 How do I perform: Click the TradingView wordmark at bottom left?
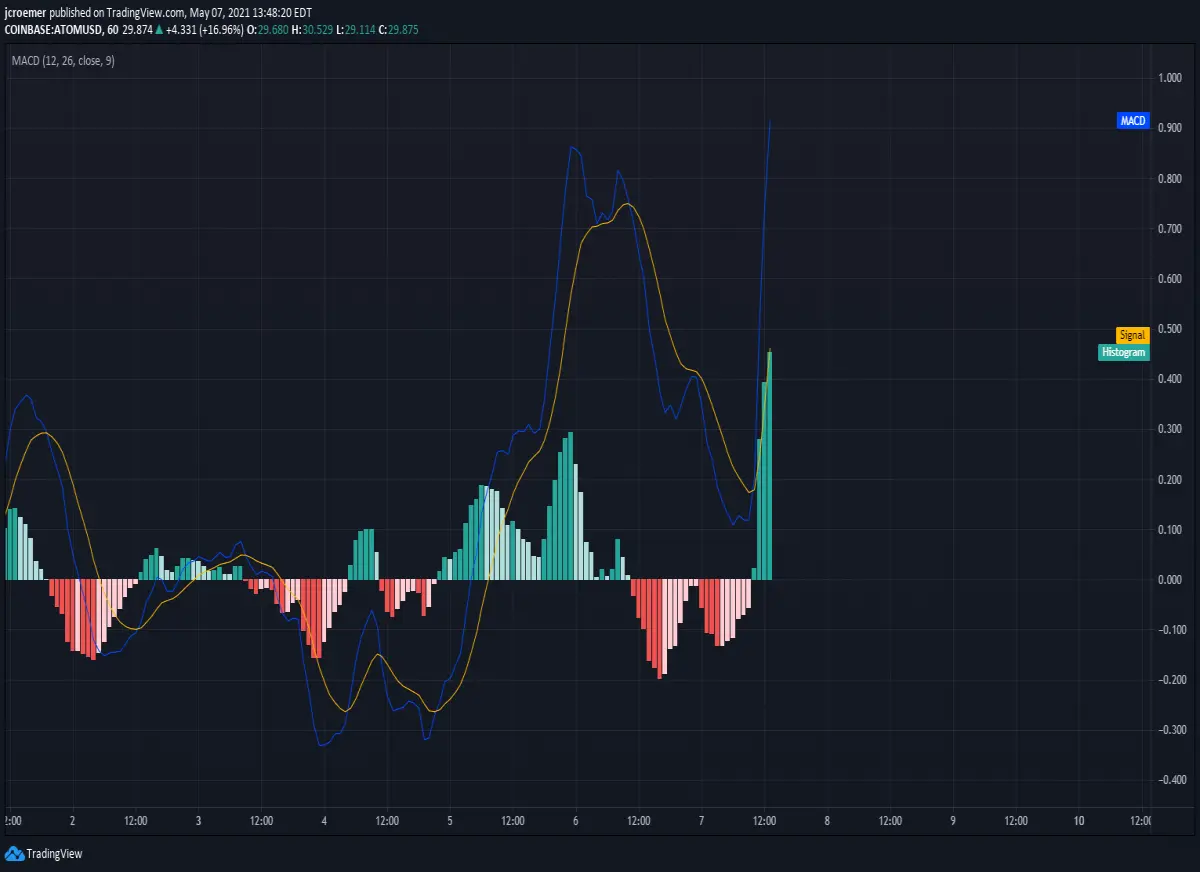pyautogui.click(x=54, y=854)
